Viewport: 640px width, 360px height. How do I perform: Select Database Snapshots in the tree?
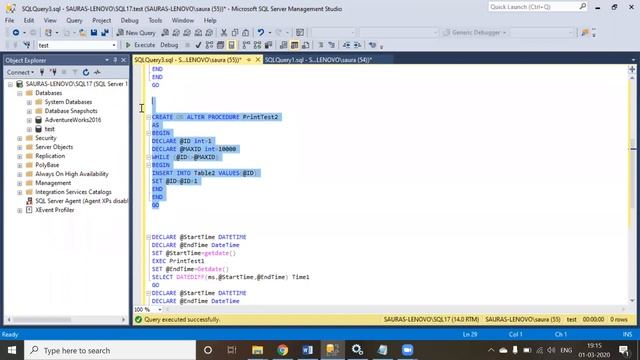pos(71,111)
